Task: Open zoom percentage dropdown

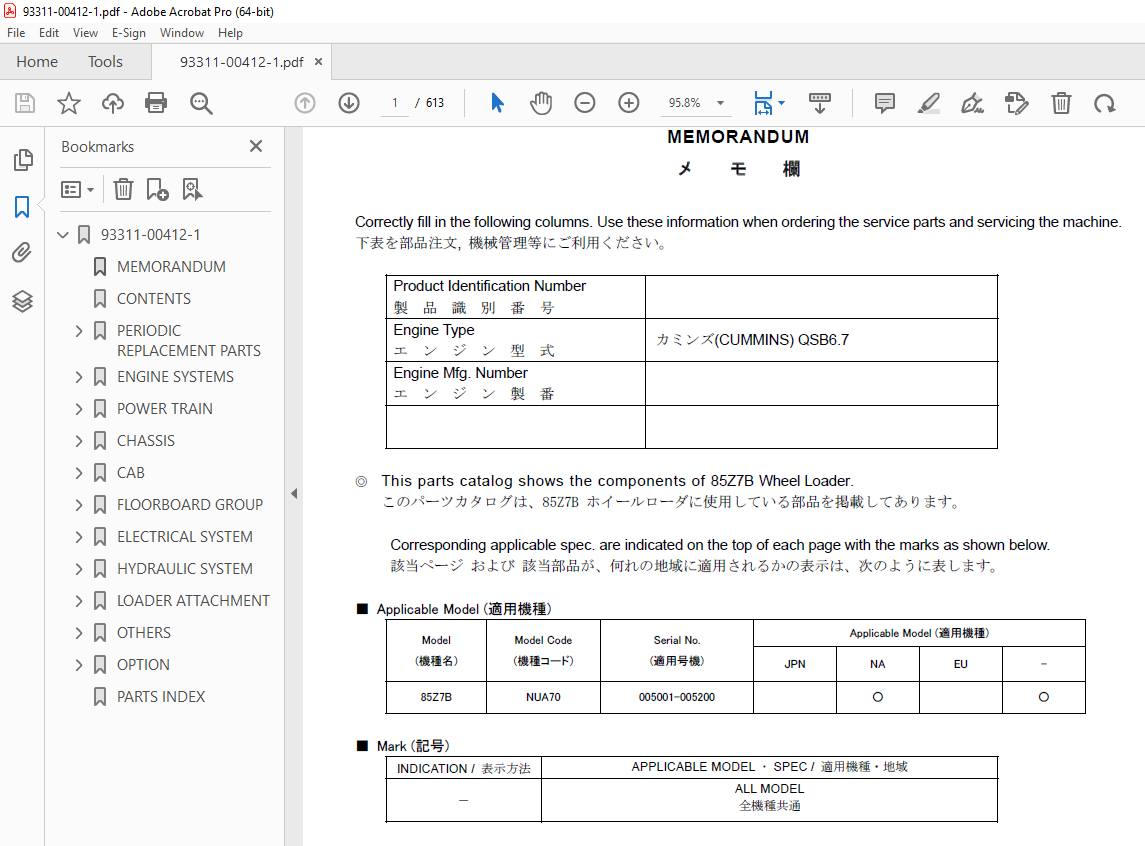Action: 720,103
